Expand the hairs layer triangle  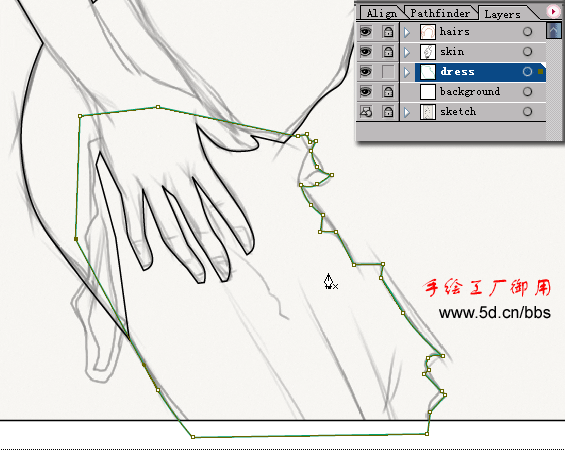click(407, 32)
